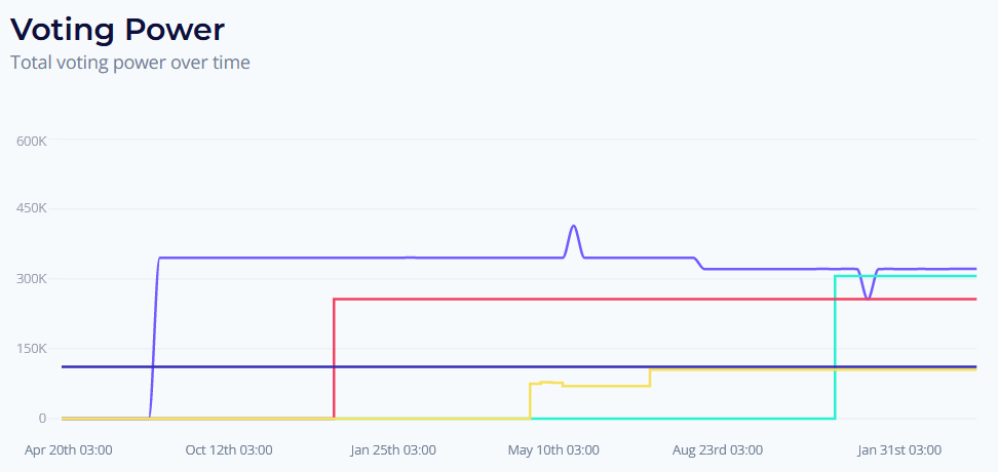
Task: Click the purple line peak above 400K
Action: (573, 226)
